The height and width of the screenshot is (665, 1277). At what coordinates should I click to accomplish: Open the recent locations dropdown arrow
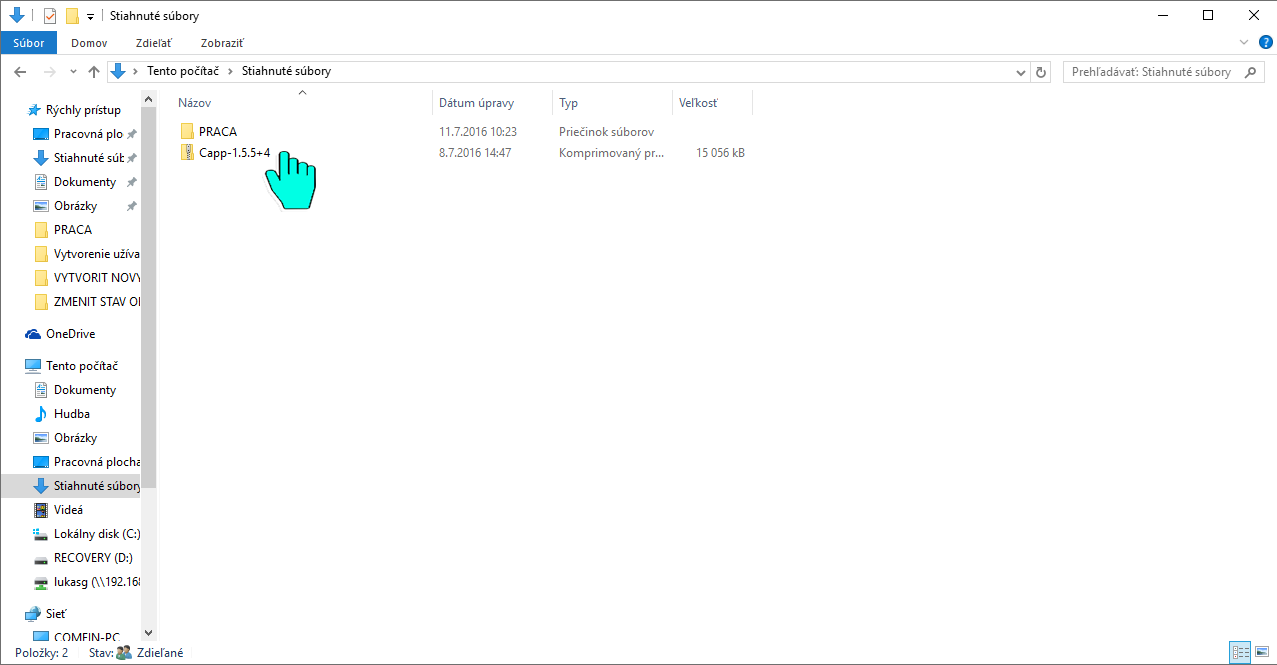click(x=73, y=72)
